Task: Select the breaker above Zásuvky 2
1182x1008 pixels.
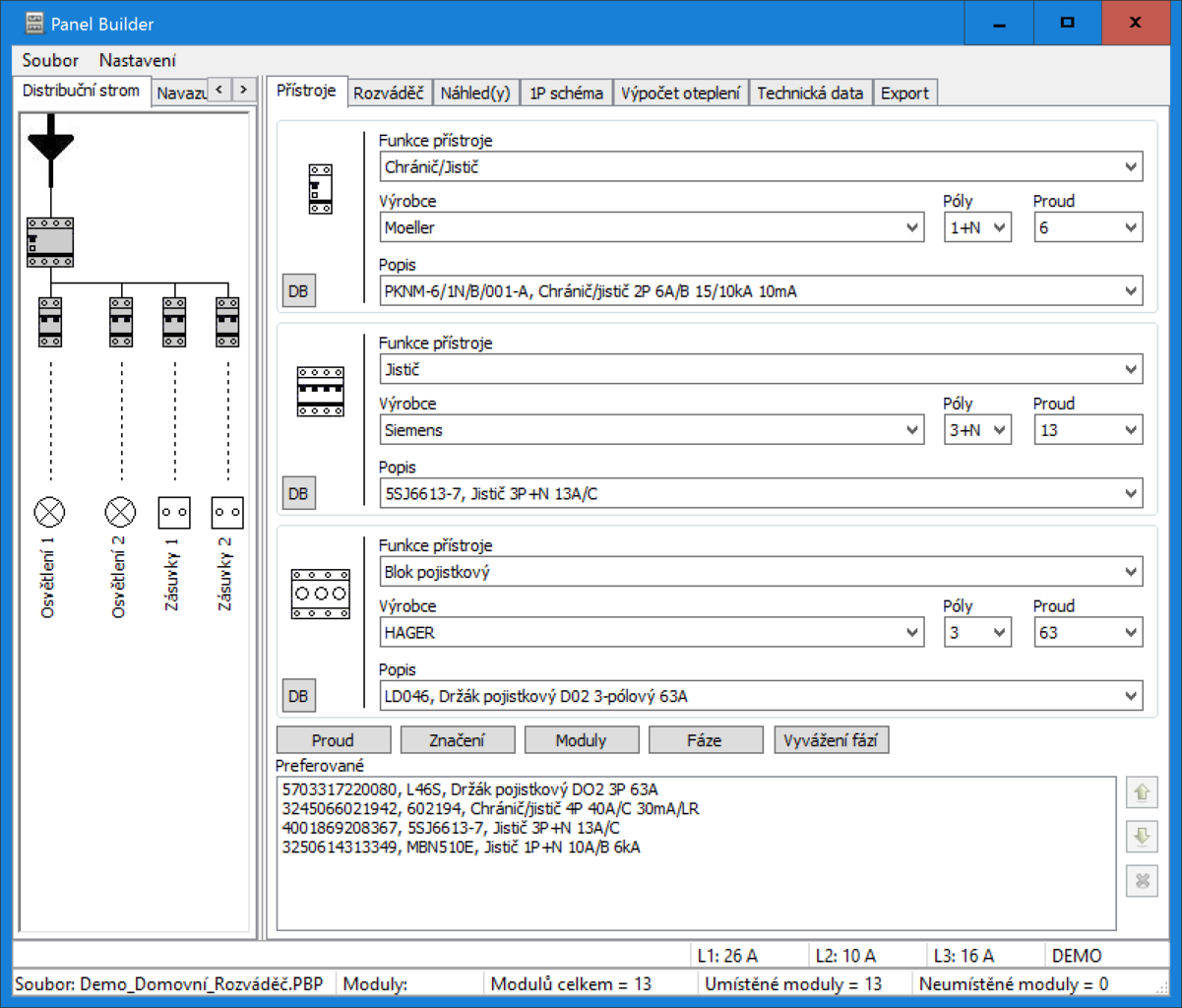Action: pos(227,321)
